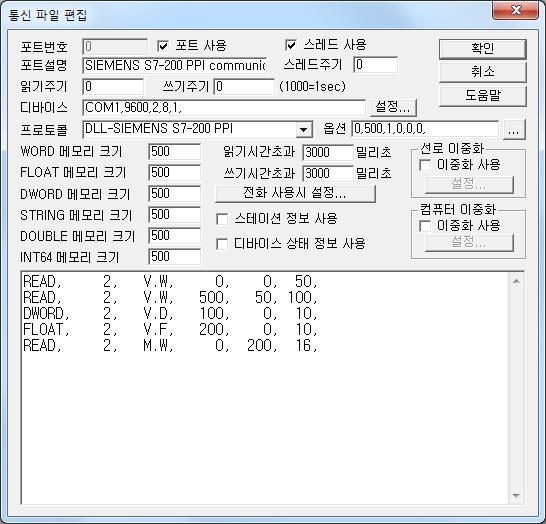Focus the 포트설명 text field
546x524 pixels.
pyautogui.click(x=175, y=65)
